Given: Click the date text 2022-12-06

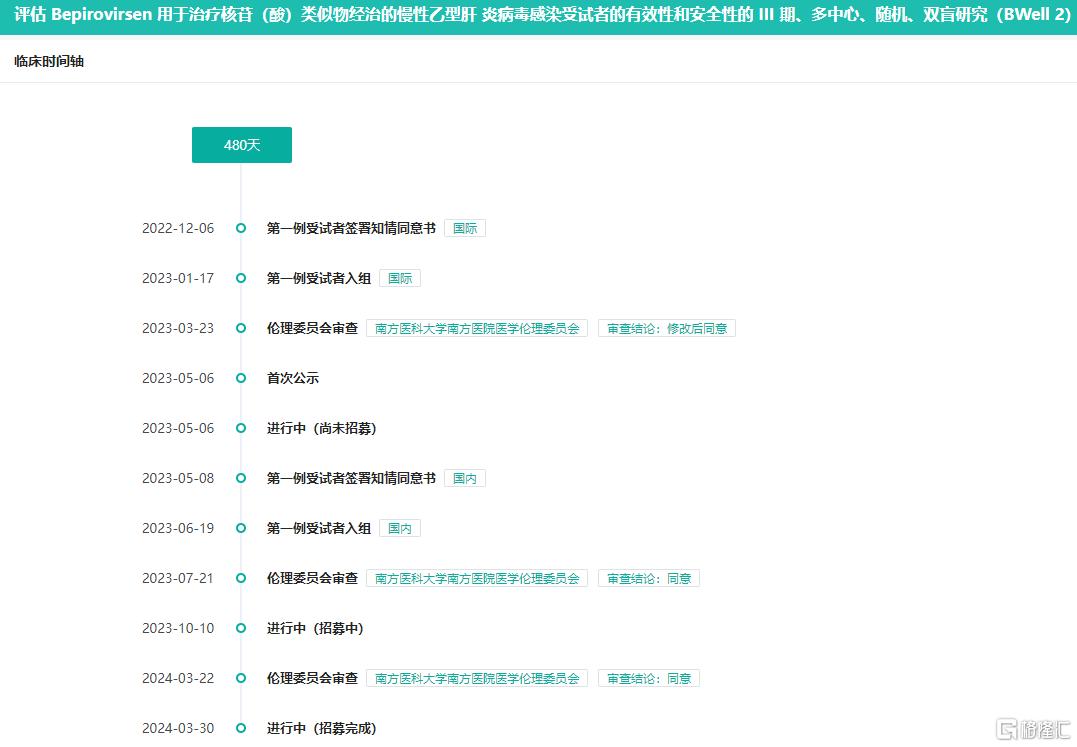Looking at the screenshot, I should (x=178, y=228).
